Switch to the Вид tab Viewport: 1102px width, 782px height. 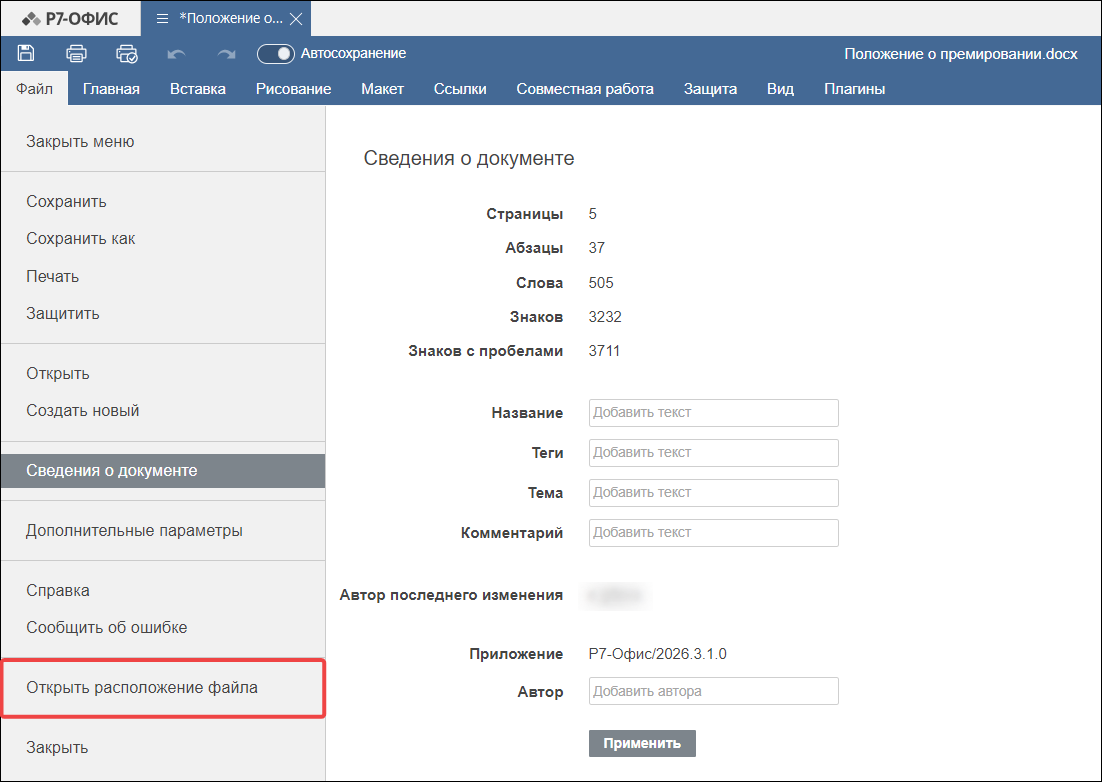point(780,89)
